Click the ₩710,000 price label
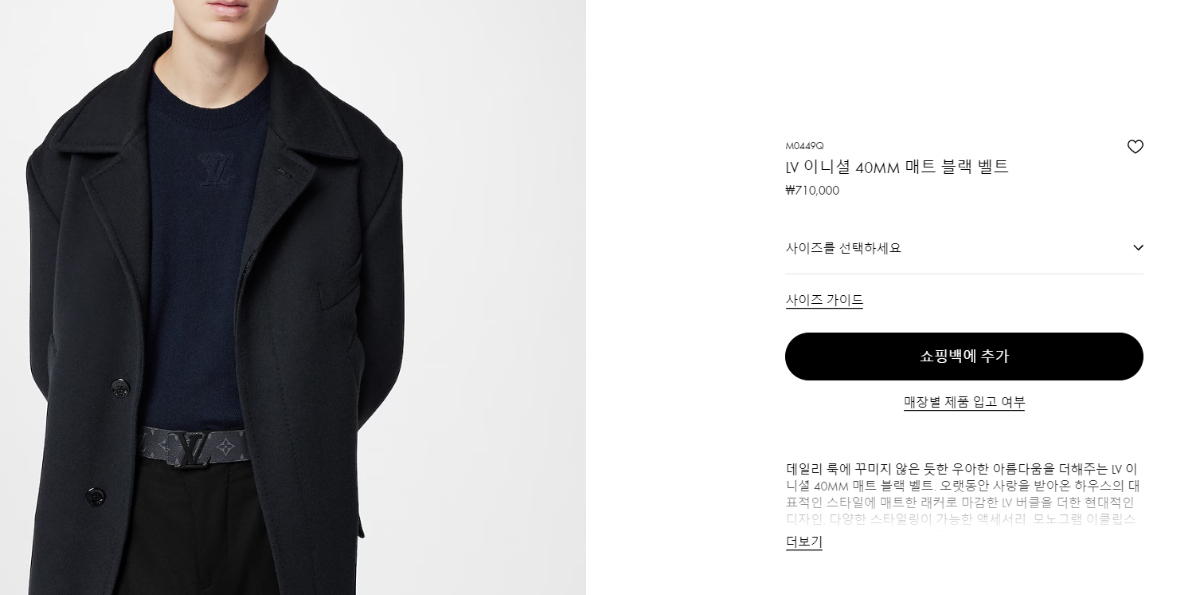This screenshot has height=595, width=1200. coord(812,191)
